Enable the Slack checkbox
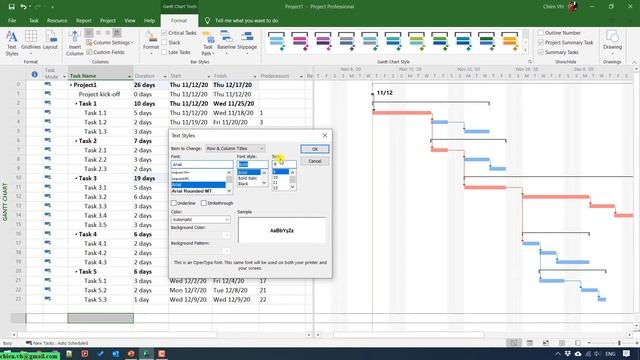This screenshot has width=640, height=360. point(164,42)
